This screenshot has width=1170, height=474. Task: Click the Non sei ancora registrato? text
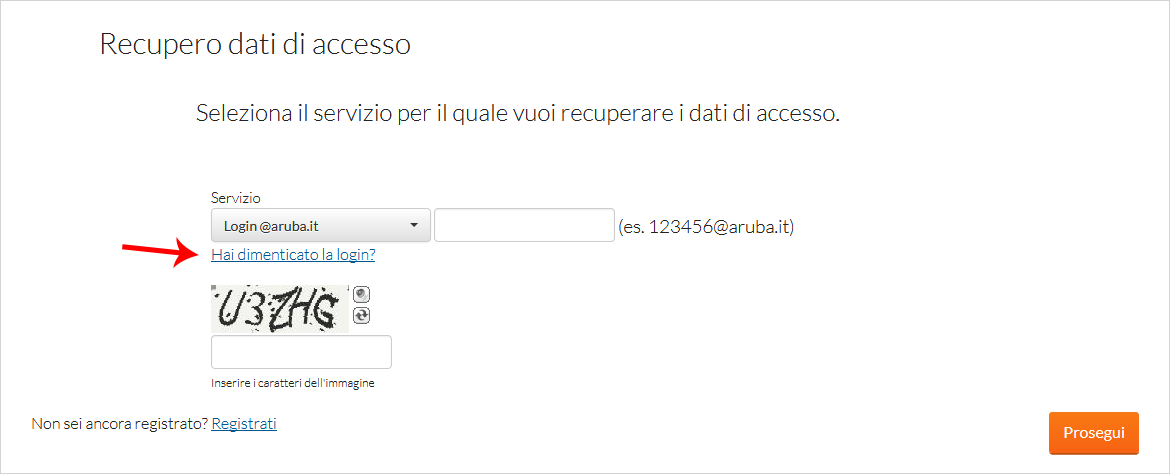coord(119,424)
